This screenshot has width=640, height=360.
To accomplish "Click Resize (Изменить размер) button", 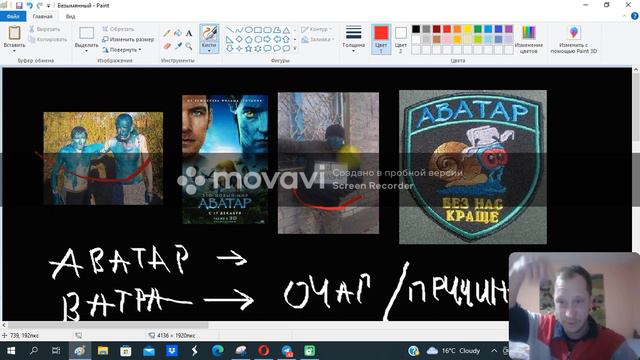I will [128, 39].
